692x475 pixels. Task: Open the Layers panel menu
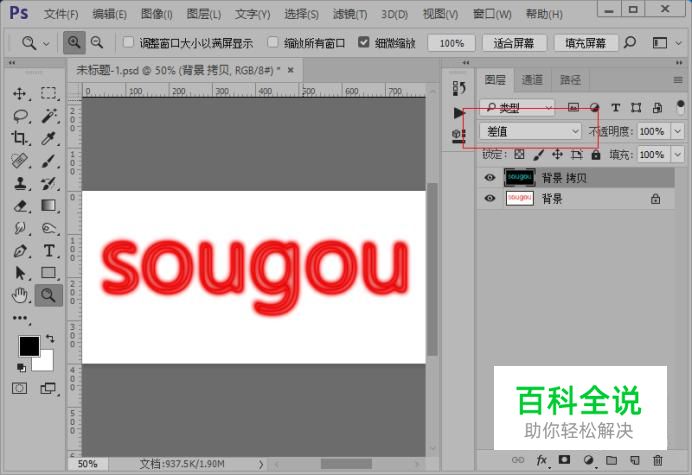[678, 80]
